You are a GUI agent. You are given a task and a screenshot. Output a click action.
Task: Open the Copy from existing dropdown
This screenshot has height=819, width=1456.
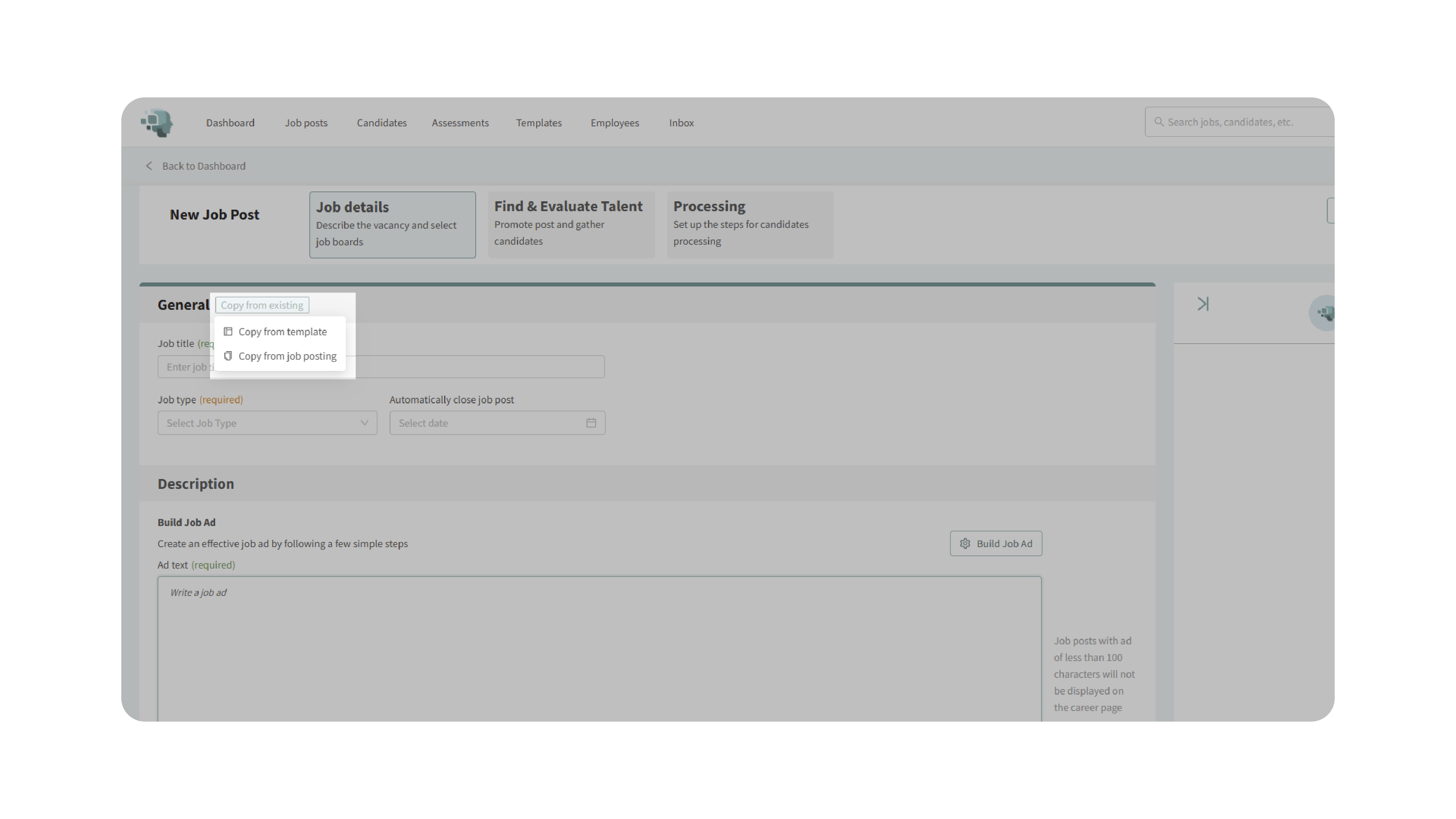click(x=262, y=305)
